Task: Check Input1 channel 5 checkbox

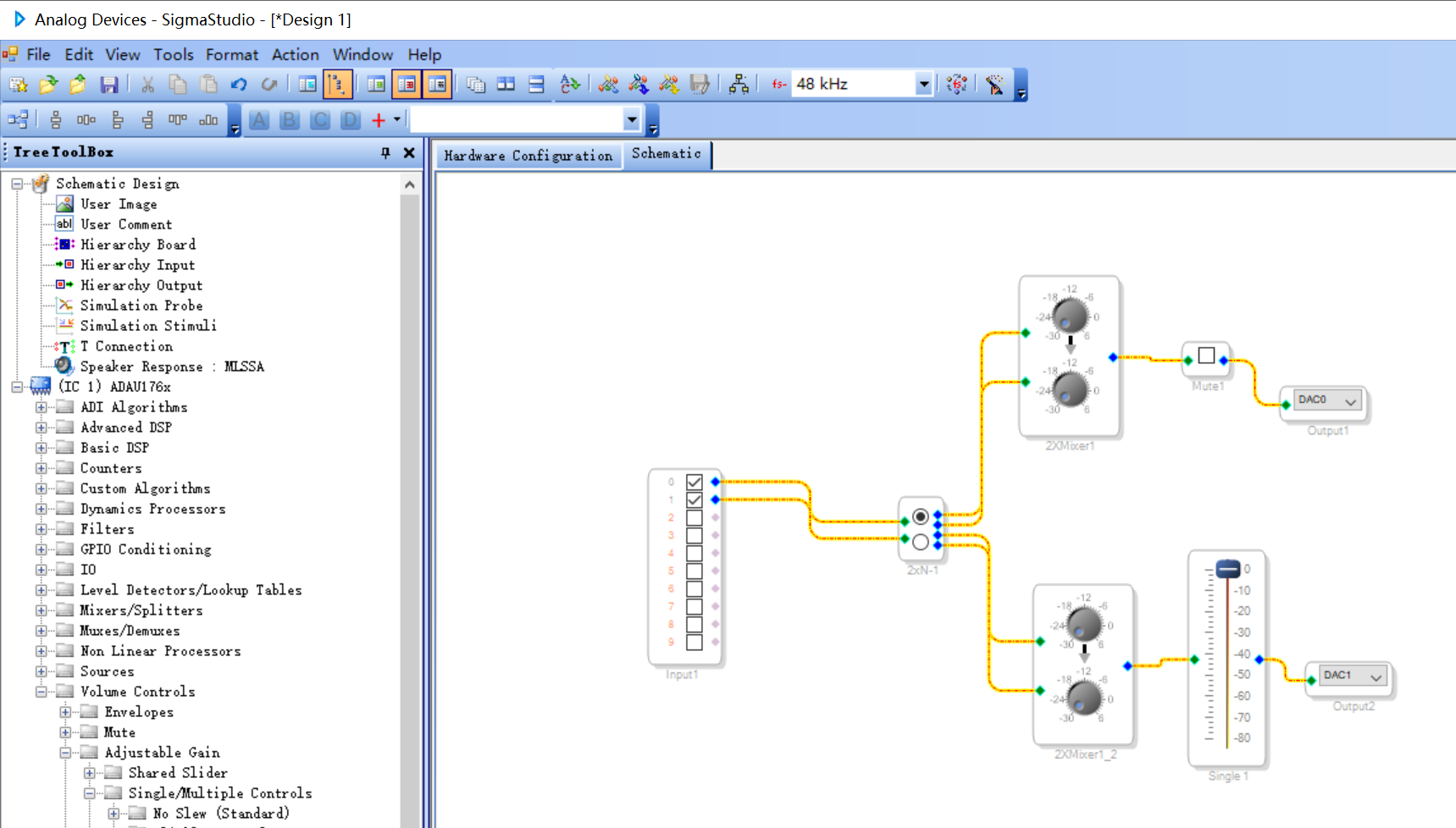Action: (x=695, y=571)
